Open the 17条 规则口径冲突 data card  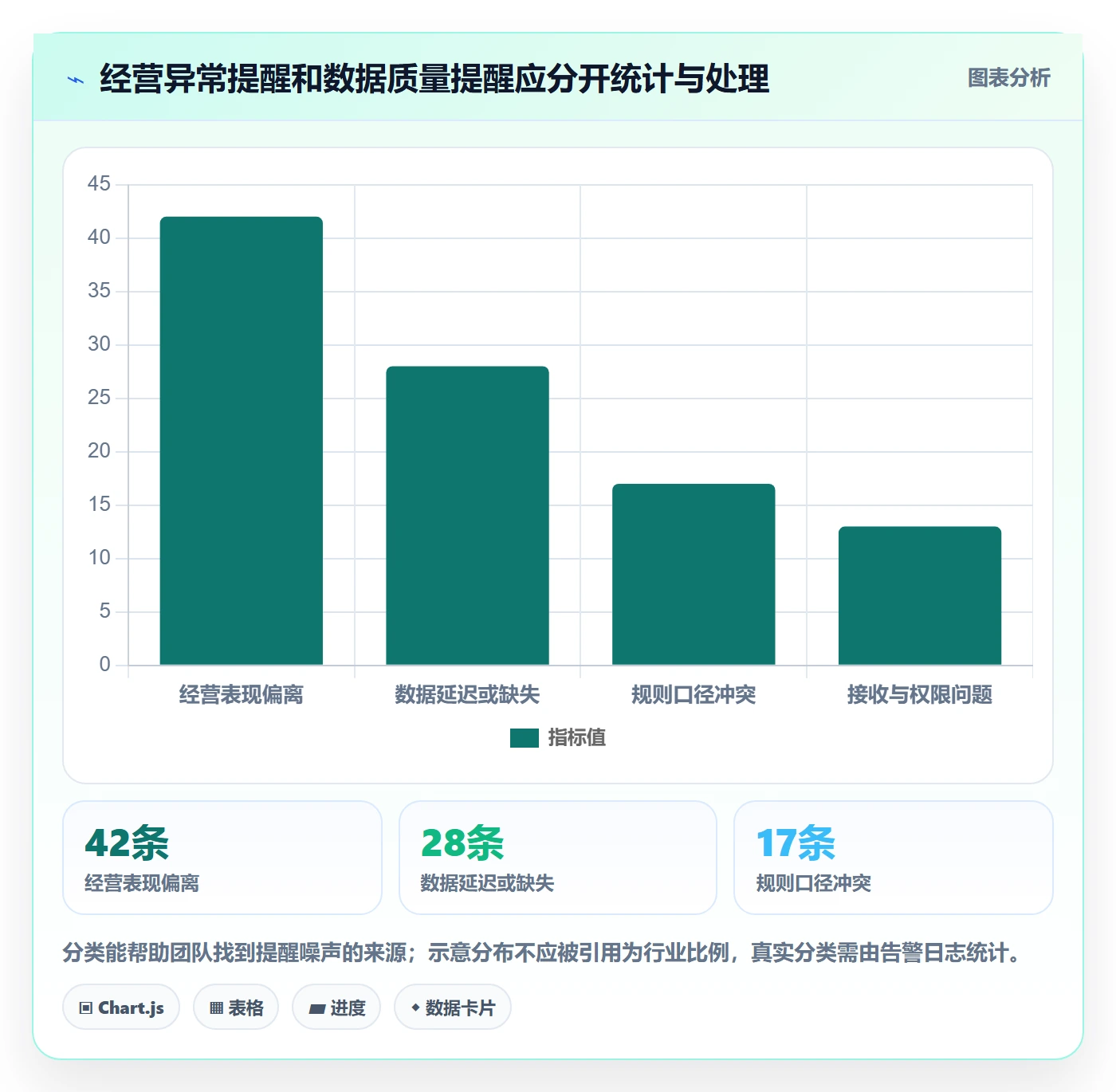[894, 858]
